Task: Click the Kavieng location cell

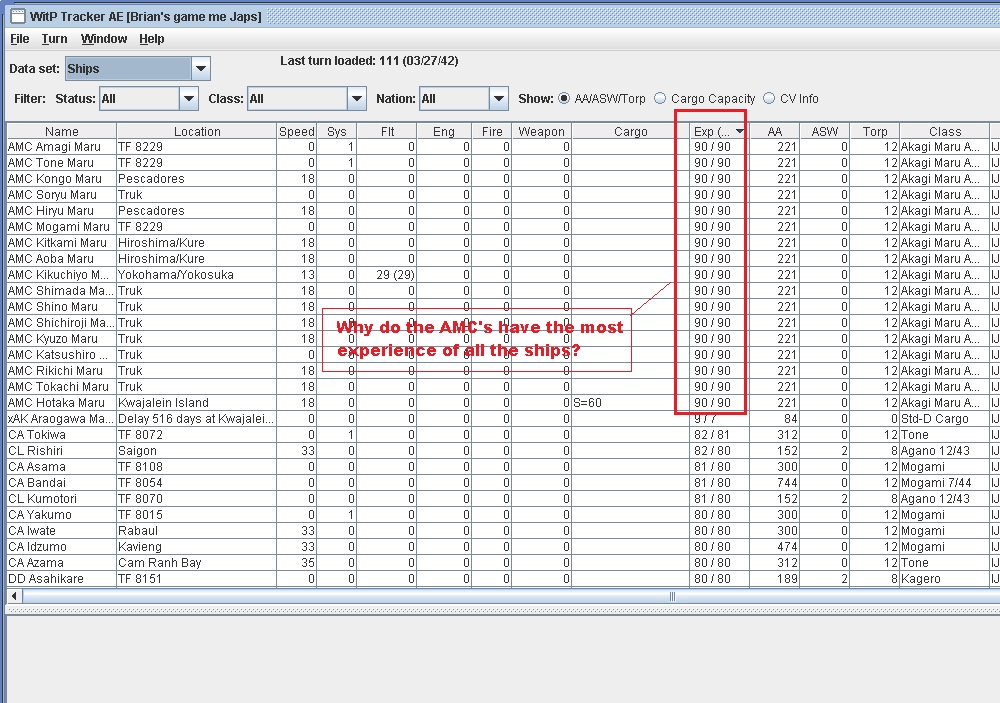Action: pos(197,547)
